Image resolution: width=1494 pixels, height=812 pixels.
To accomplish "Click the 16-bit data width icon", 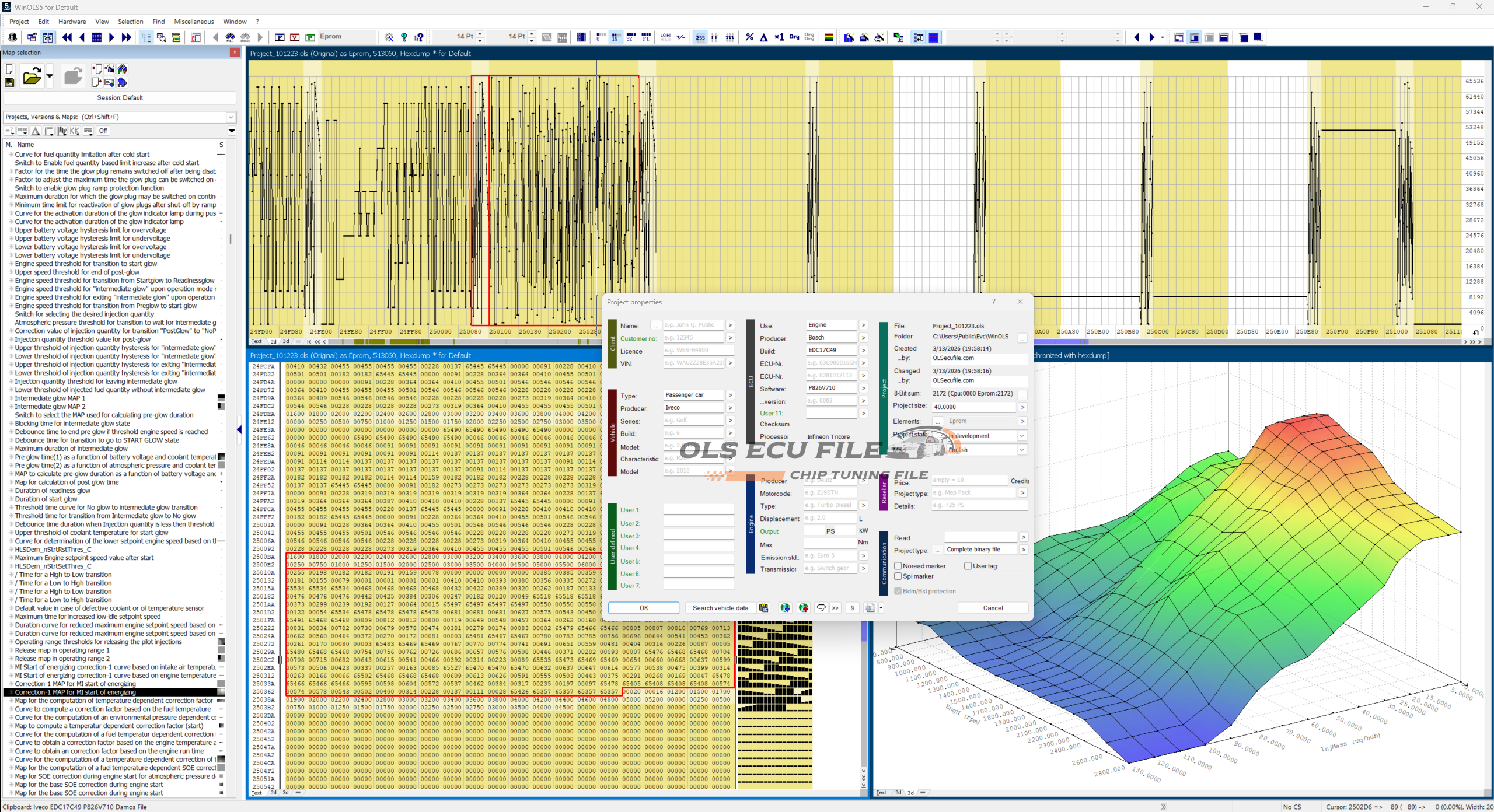I will (615, 37).
